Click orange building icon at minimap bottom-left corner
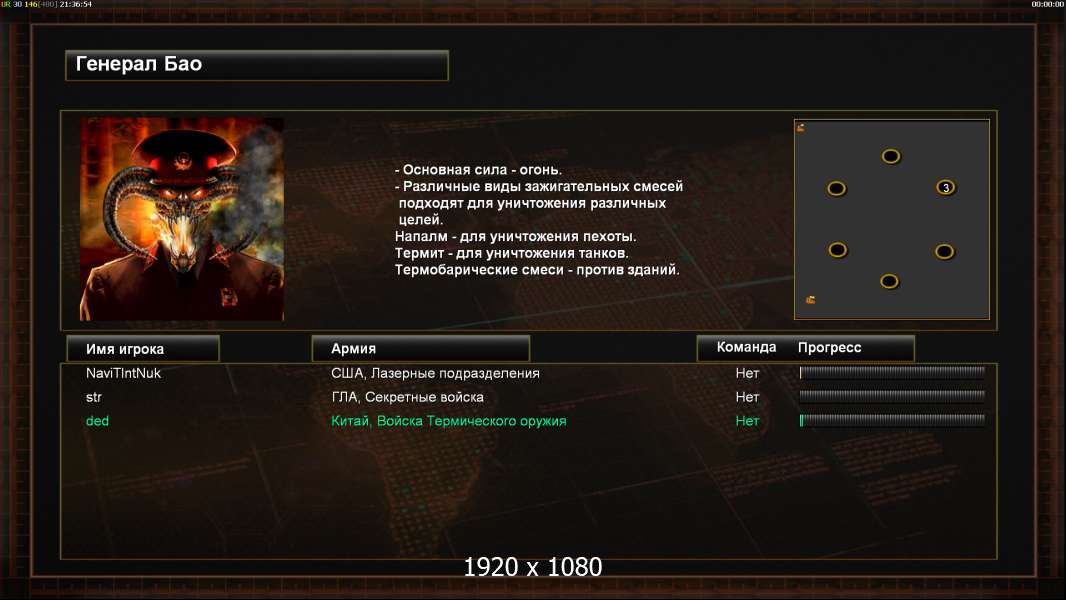1066x600 pixels. 810,300
